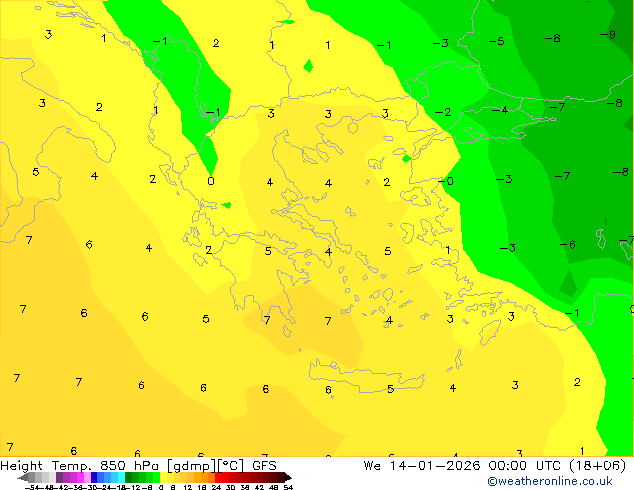Click the -9 temperature value on the map
This screenshot has width=634, height=490.
(607, 35)
